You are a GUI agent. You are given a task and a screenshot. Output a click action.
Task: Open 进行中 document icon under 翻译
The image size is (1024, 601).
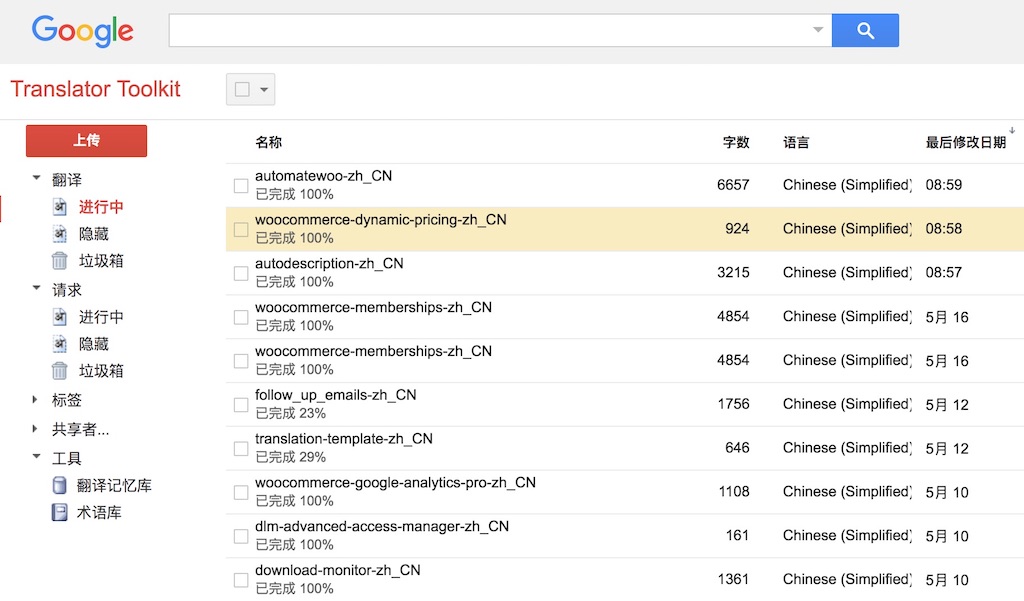60,207
